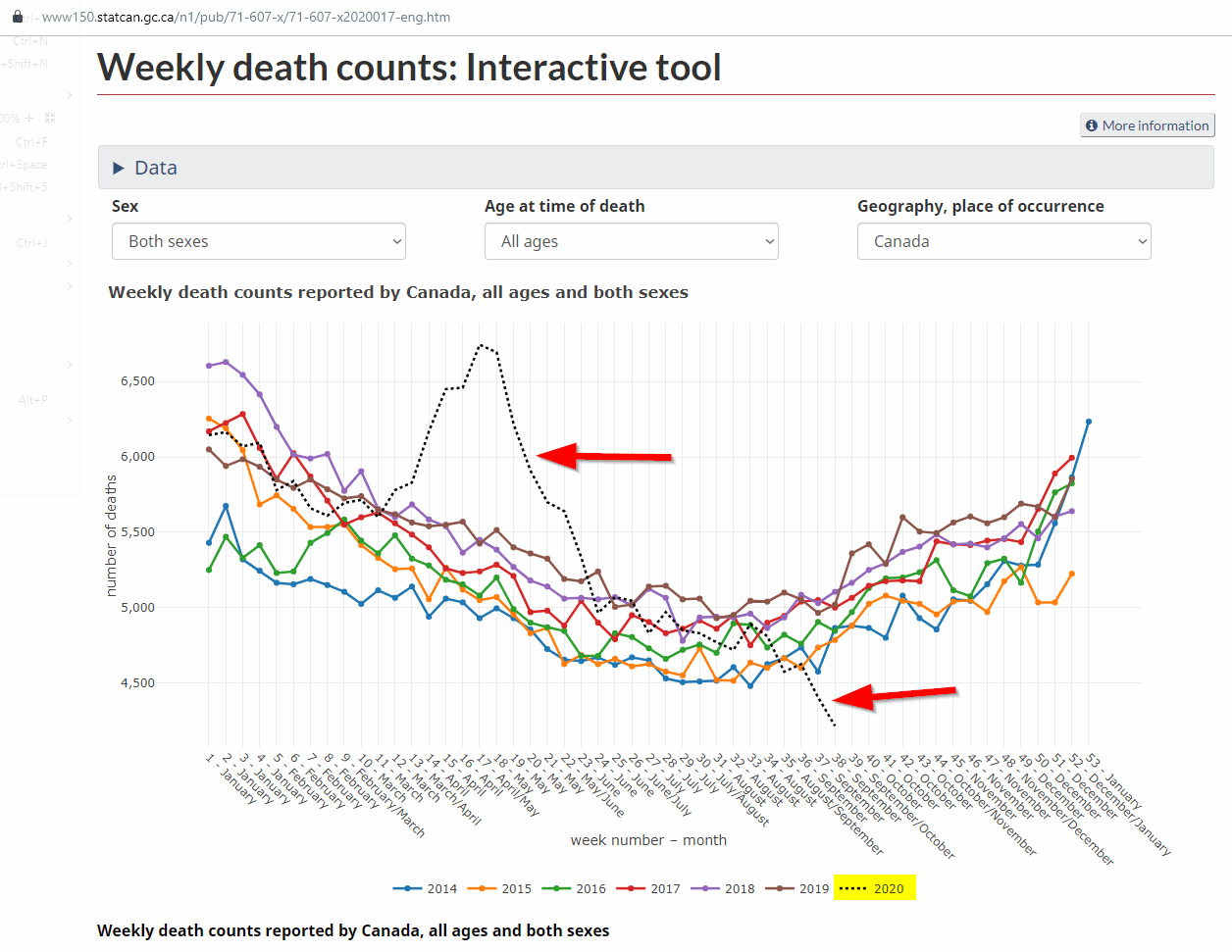This screenshot has width=1232, height=952.
Task: Toggle the 2015 series in the legend
Action: [500, 888]
